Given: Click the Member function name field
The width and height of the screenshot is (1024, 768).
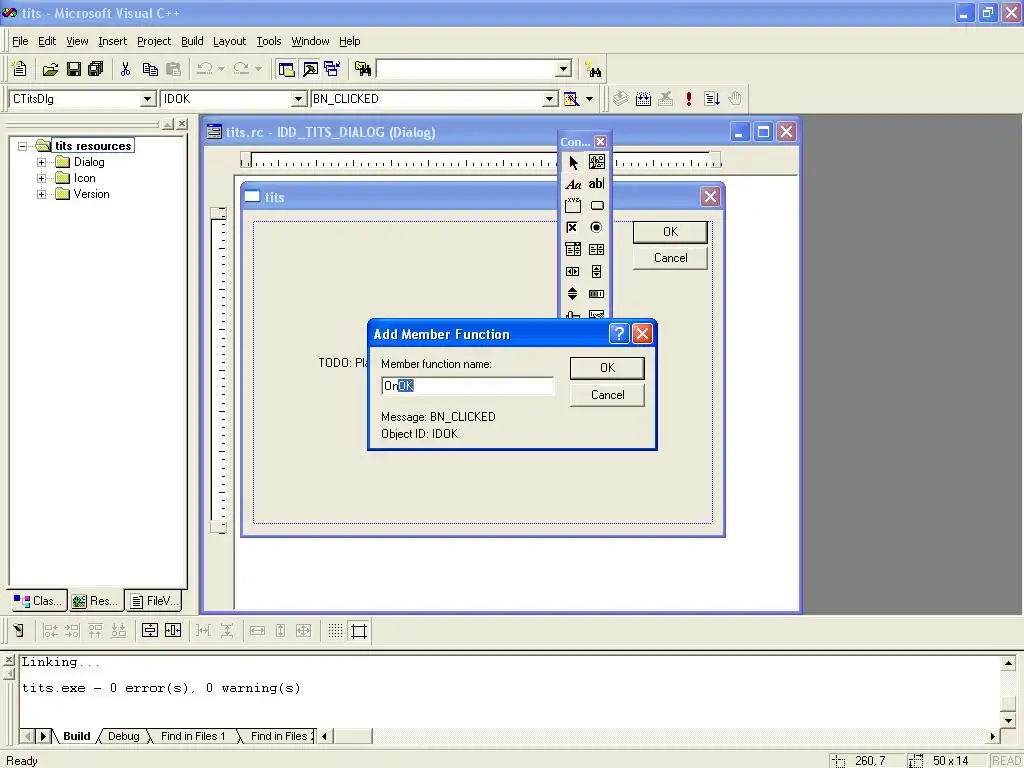Looking at the screenshot, I should click(468, 386).
